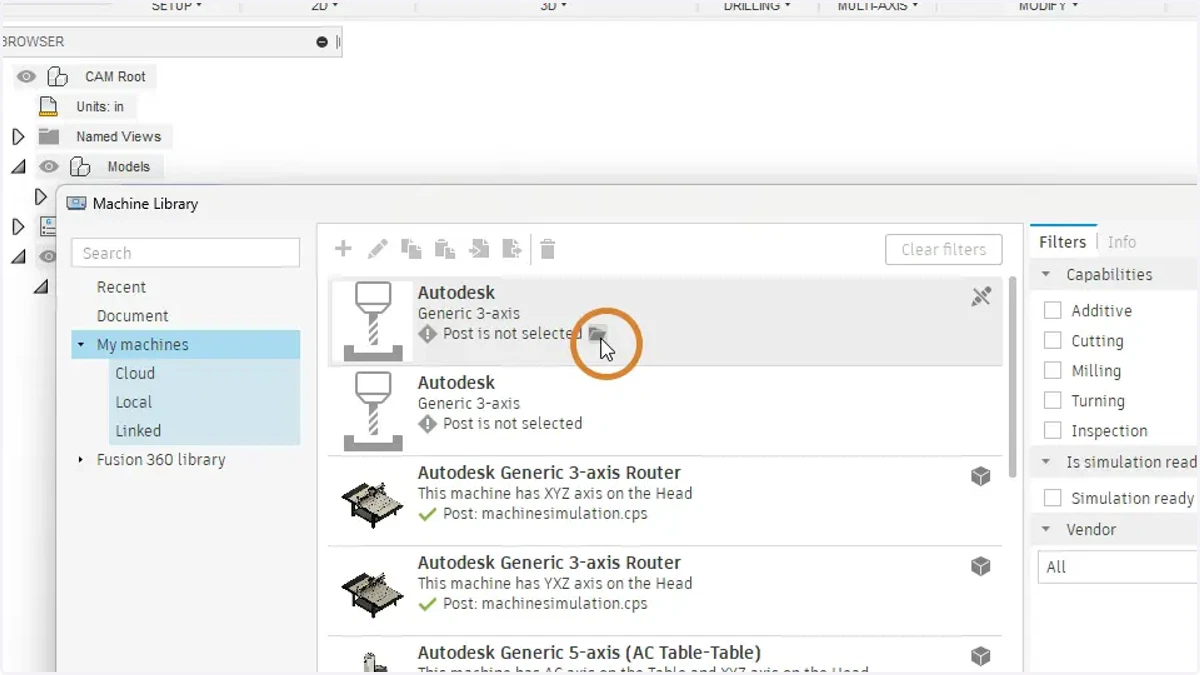Click the crossed-pencil icon on first Autodesk row
The height and width of the screenshot is (675, 1200).
981,296
